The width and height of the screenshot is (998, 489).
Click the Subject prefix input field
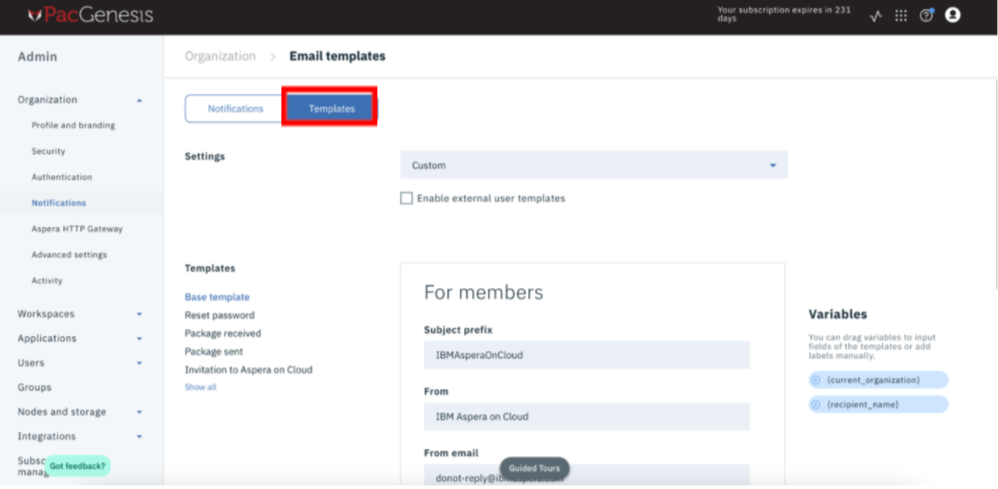(587, 355)
